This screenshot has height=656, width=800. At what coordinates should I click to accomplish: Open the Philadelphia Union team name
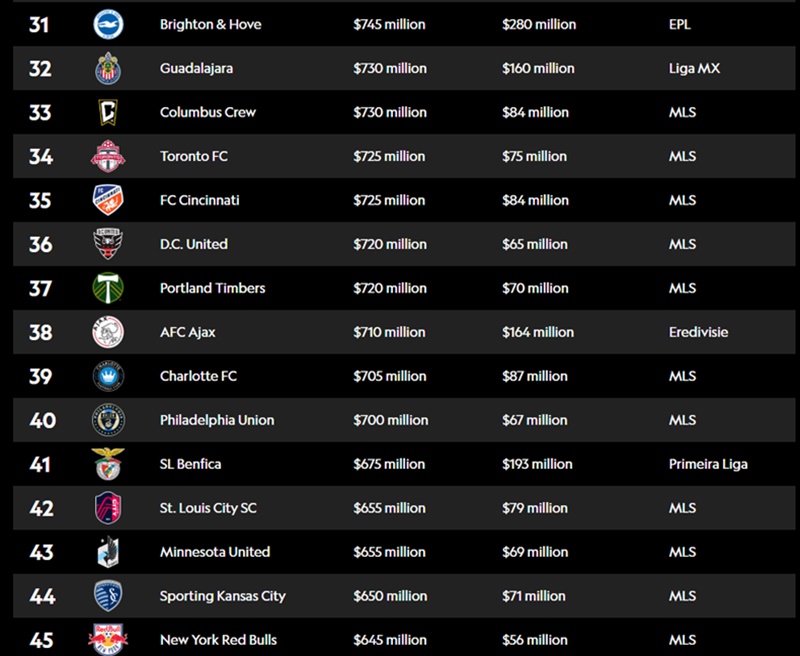pyautogui.click(x=217, y=420)
